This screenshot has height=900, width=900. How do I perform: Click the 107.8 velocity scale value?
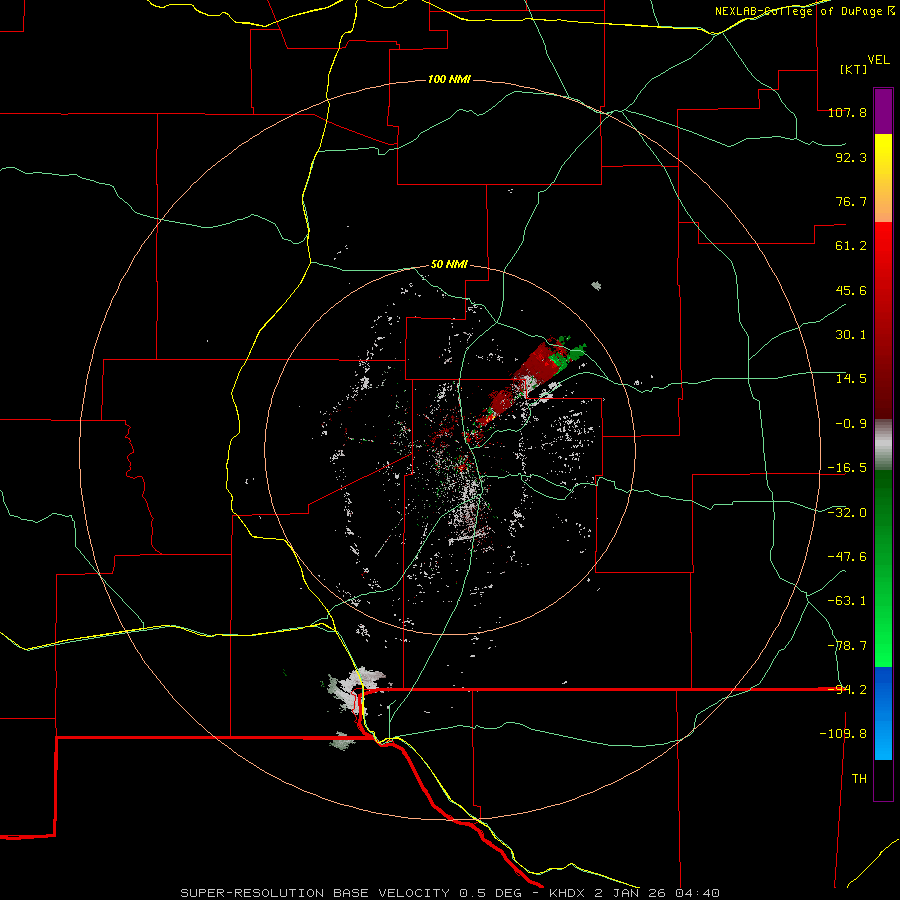(847, 112)
